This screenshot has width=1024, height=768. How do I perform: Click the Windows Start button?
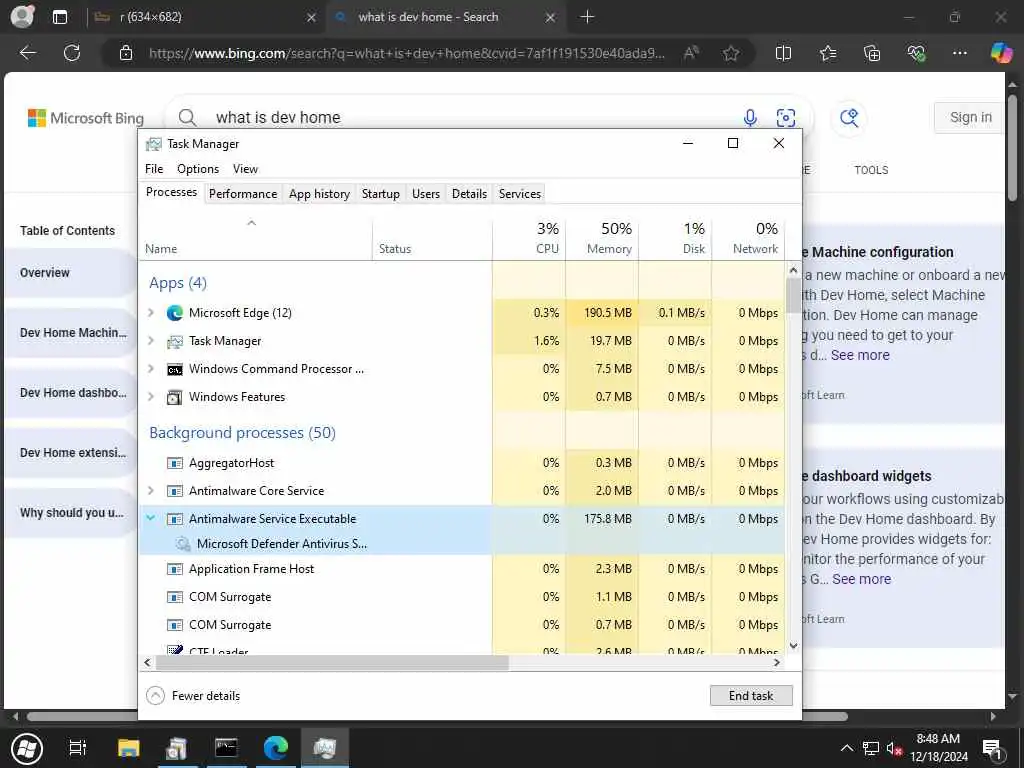point(26,748)
